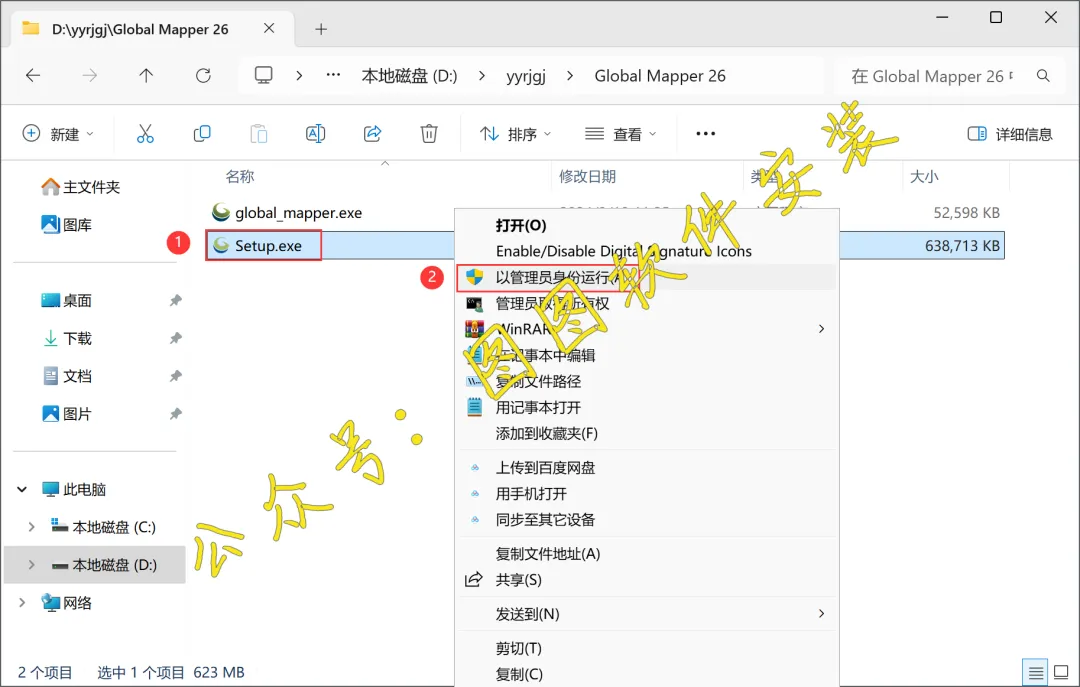This screenshot has width=1080, height=687.
Task: Open 文档 in the sidebar
Action: (x=68, y=376)
